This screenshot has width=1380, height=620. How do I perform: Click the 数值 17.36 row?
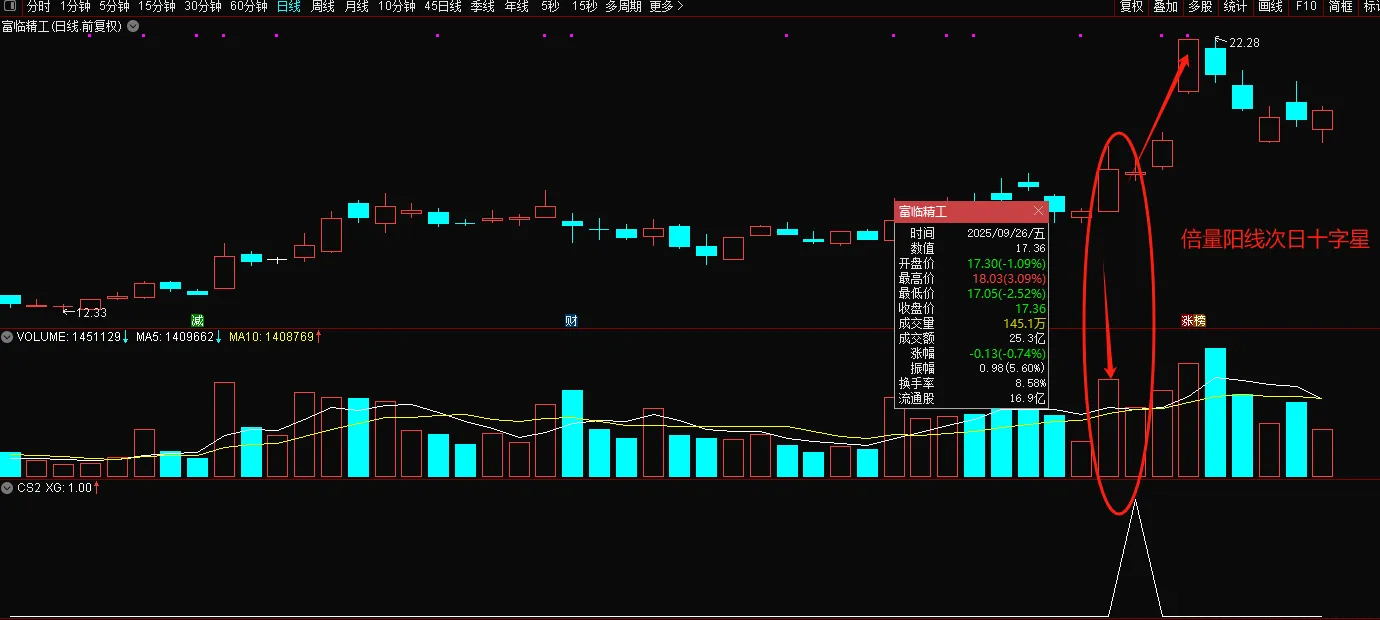(x=971, y=247)
